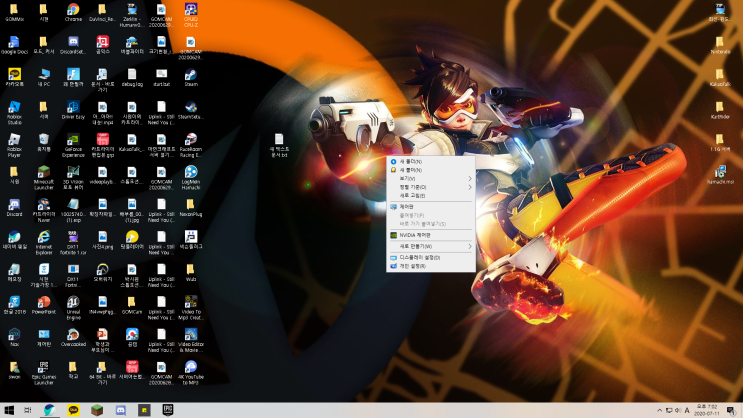Viewport: 743px width, 418px height.
Task: Select the Unreal Engine desktop icon
Action: [x=73, y=308]
